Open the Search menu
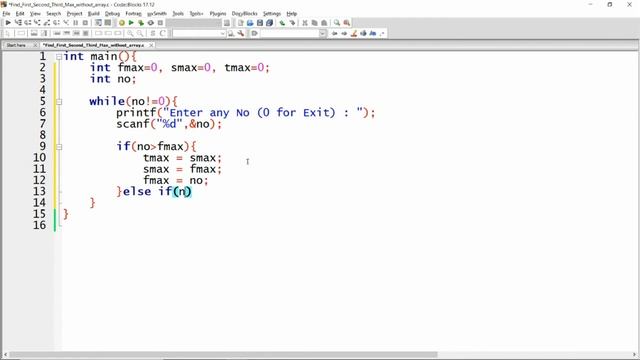The width and height of the screenshot is (640, 360). click(x=53, y=13)
